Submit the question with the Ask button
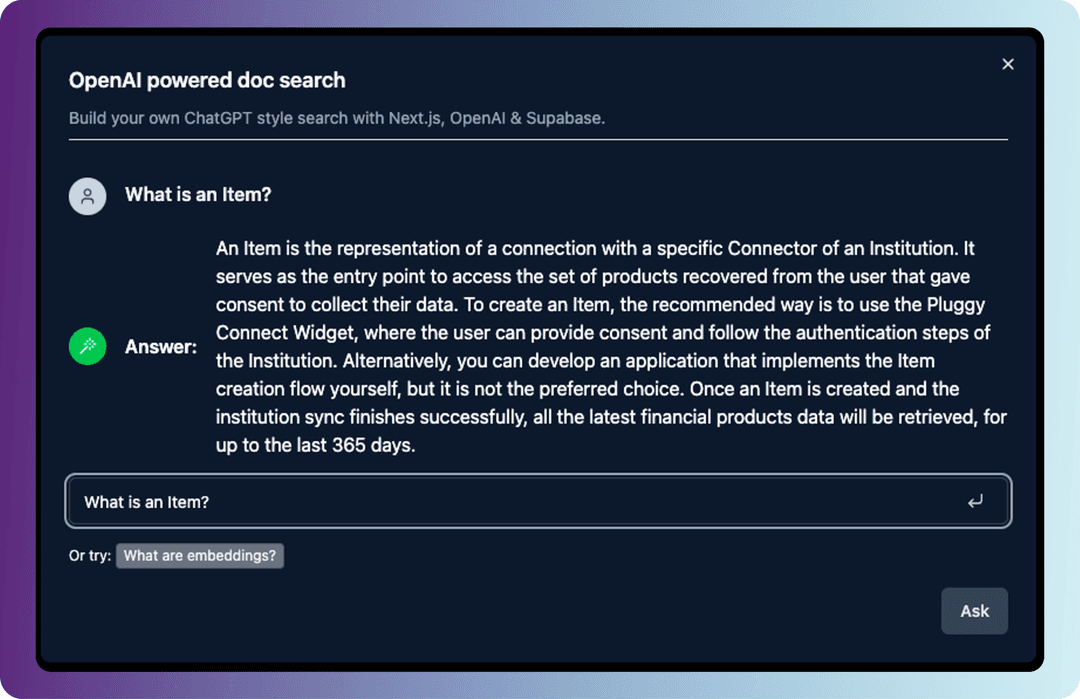Screen dimensions: 1080x699 coord(975,611)
